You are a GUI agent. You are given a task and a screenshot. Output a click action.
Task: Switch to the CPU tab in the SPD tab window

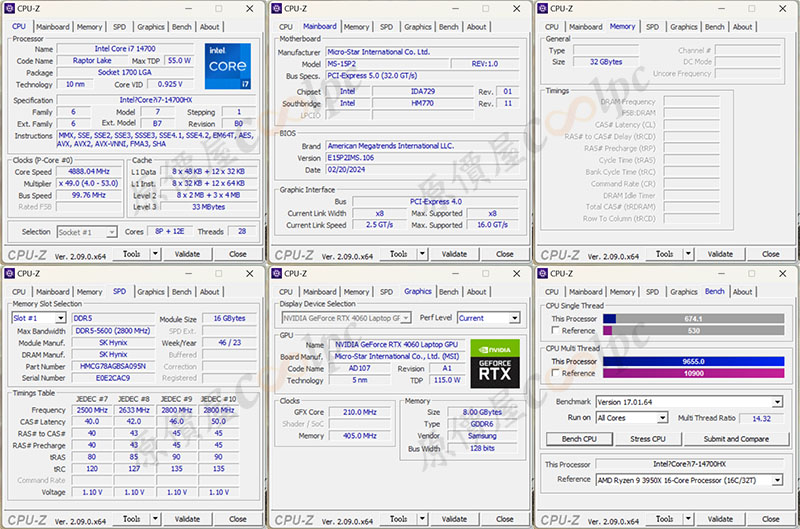[x=19, y=292]
